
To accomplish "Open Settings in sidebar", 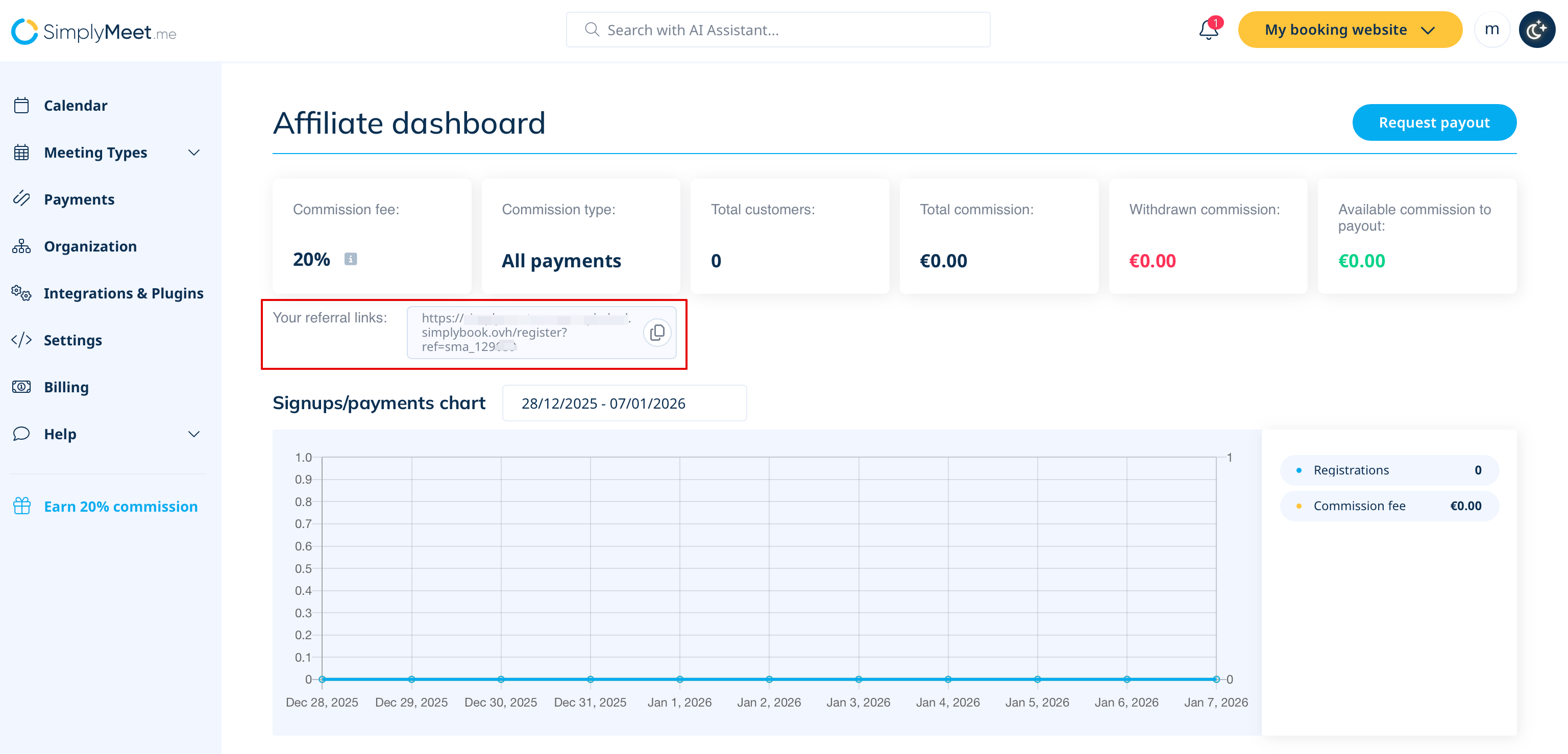I will click(73, 340).
